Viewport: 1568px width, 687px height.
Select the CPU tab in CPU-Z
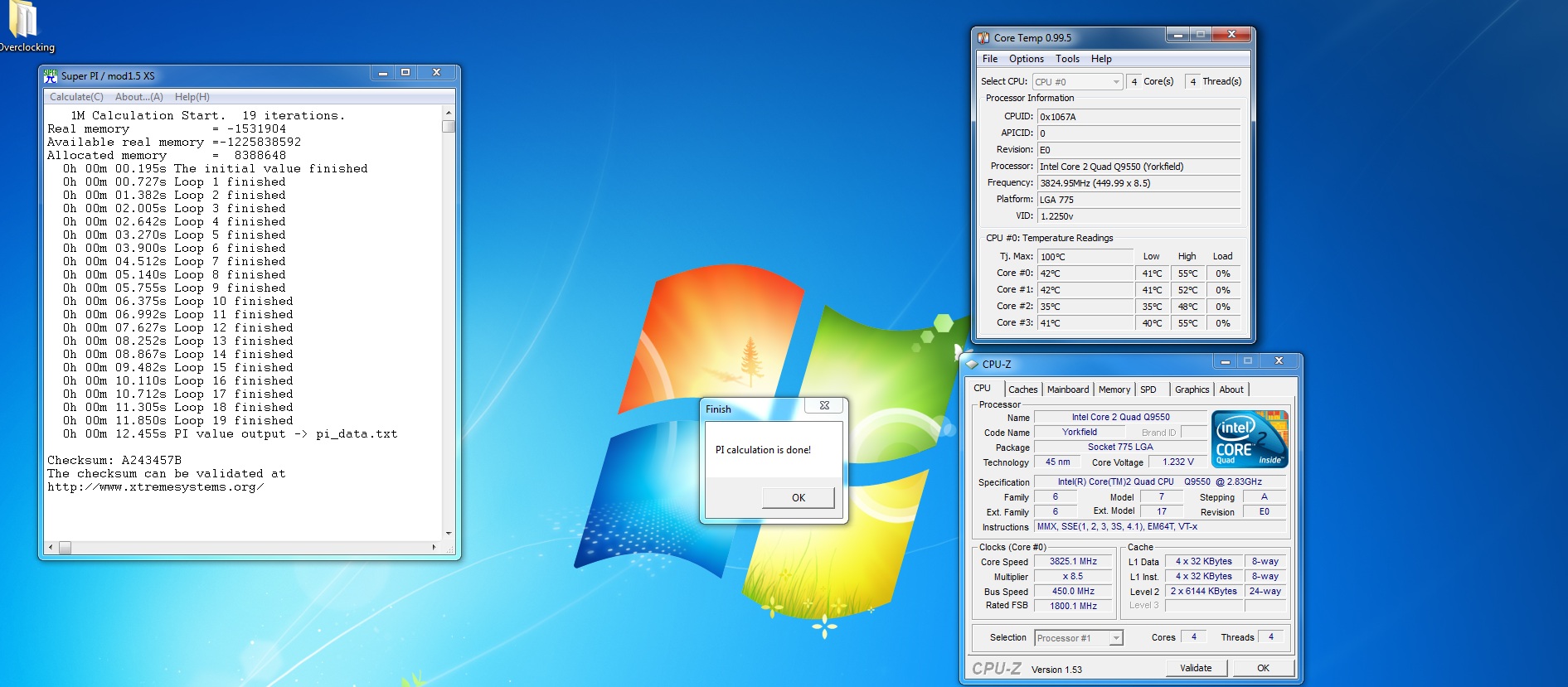(x=983, y=388)
